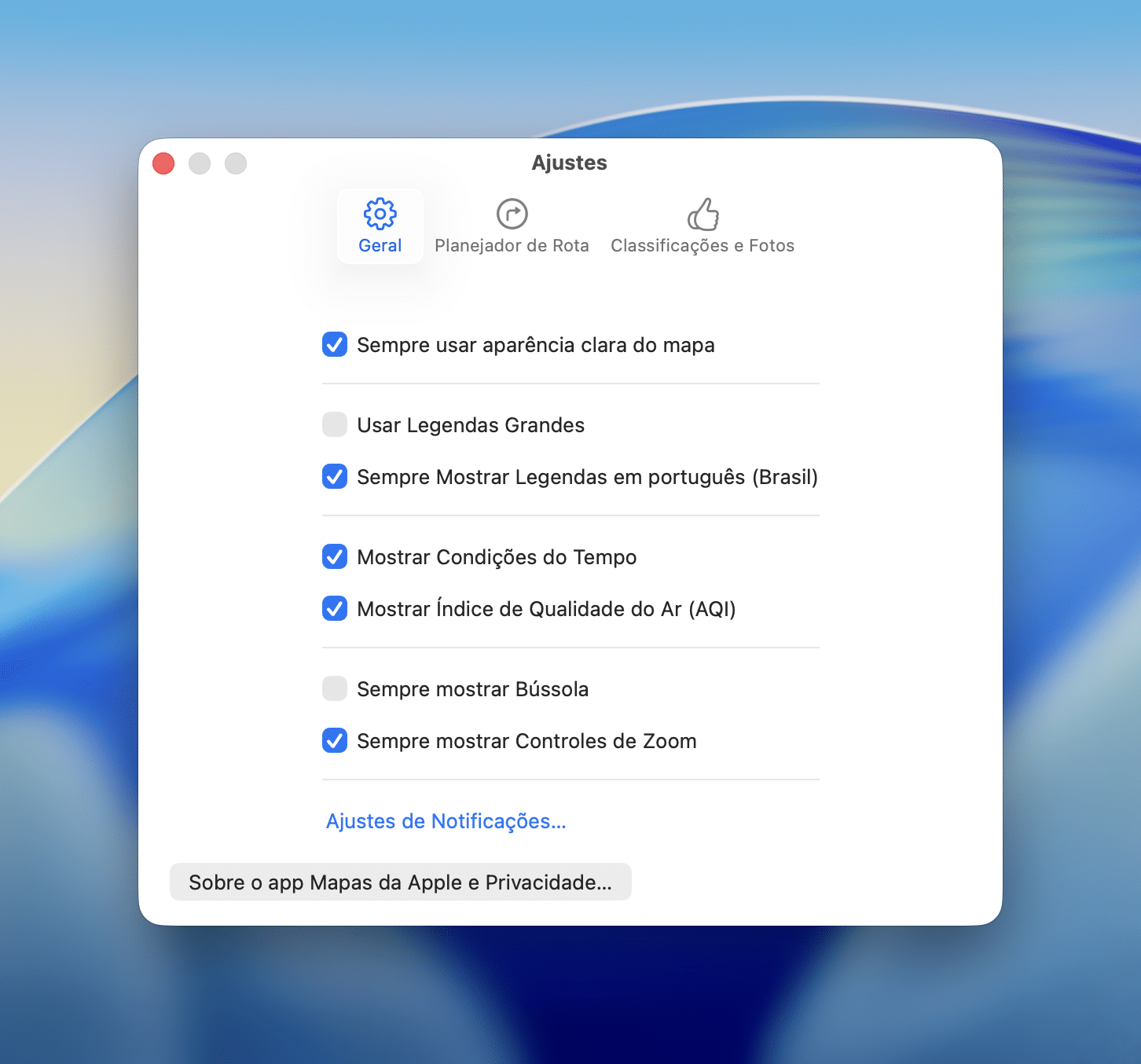Click the gear icon for Geral
Screen dimensions: 1141x1064
coord(380,214)
